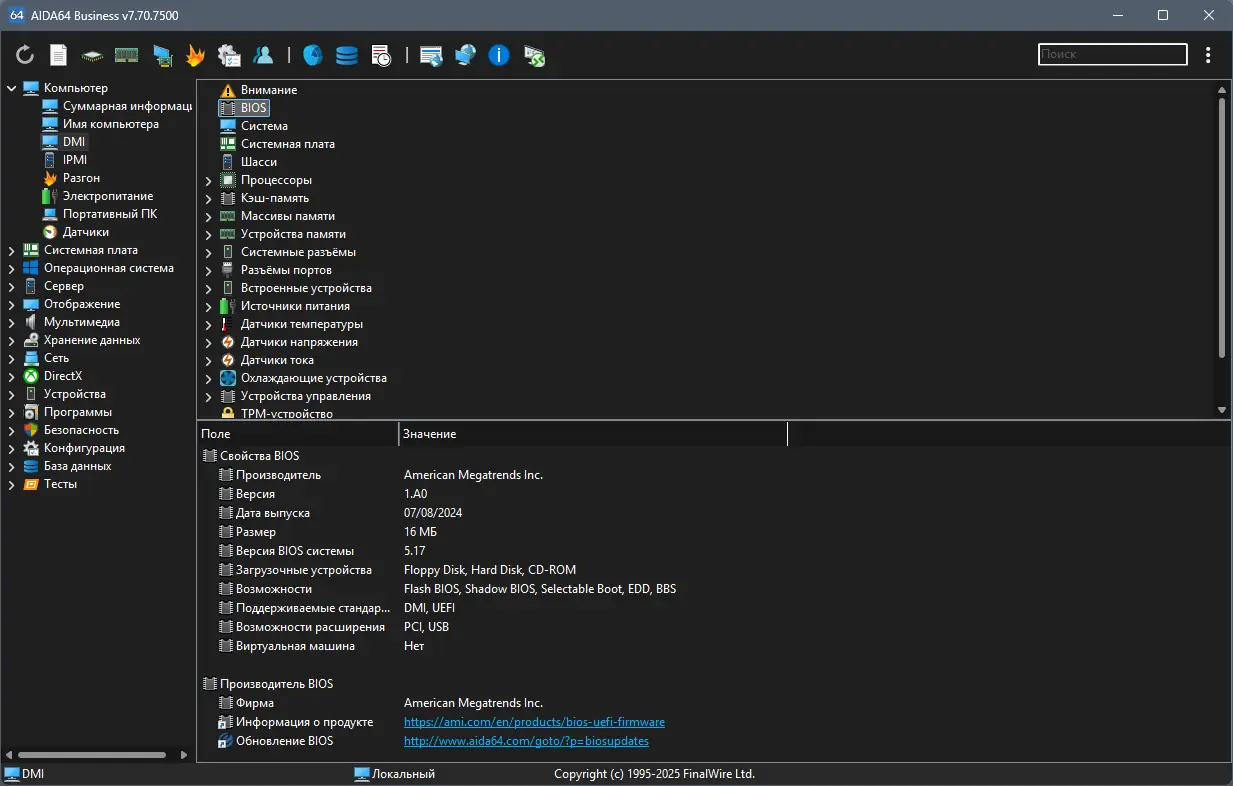This screenshot has width=1233, height=786.
Task: Expand the Мультимедиа sidebar node
Action: 11,322
